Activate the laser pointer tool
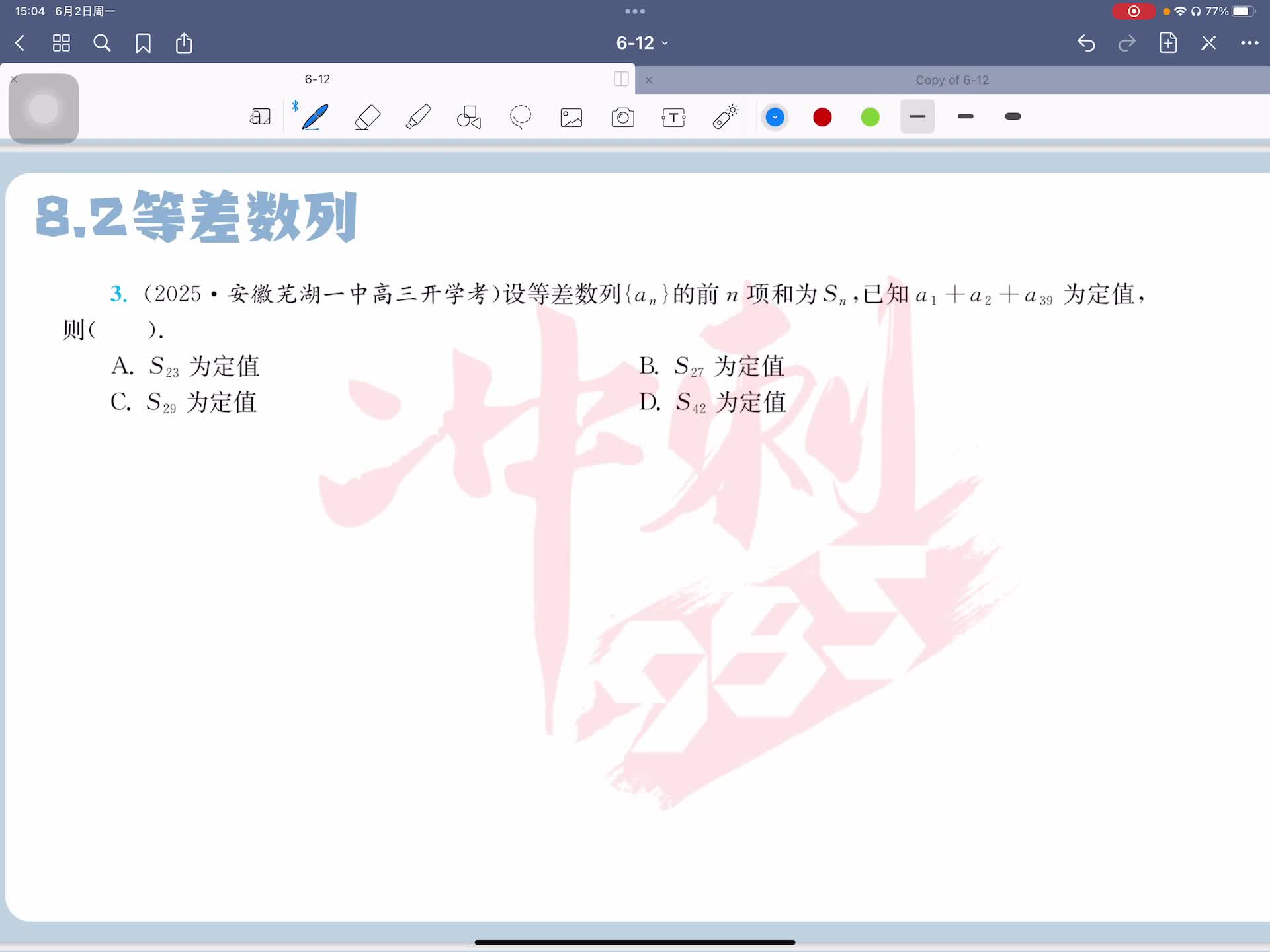 pos(725,117)
